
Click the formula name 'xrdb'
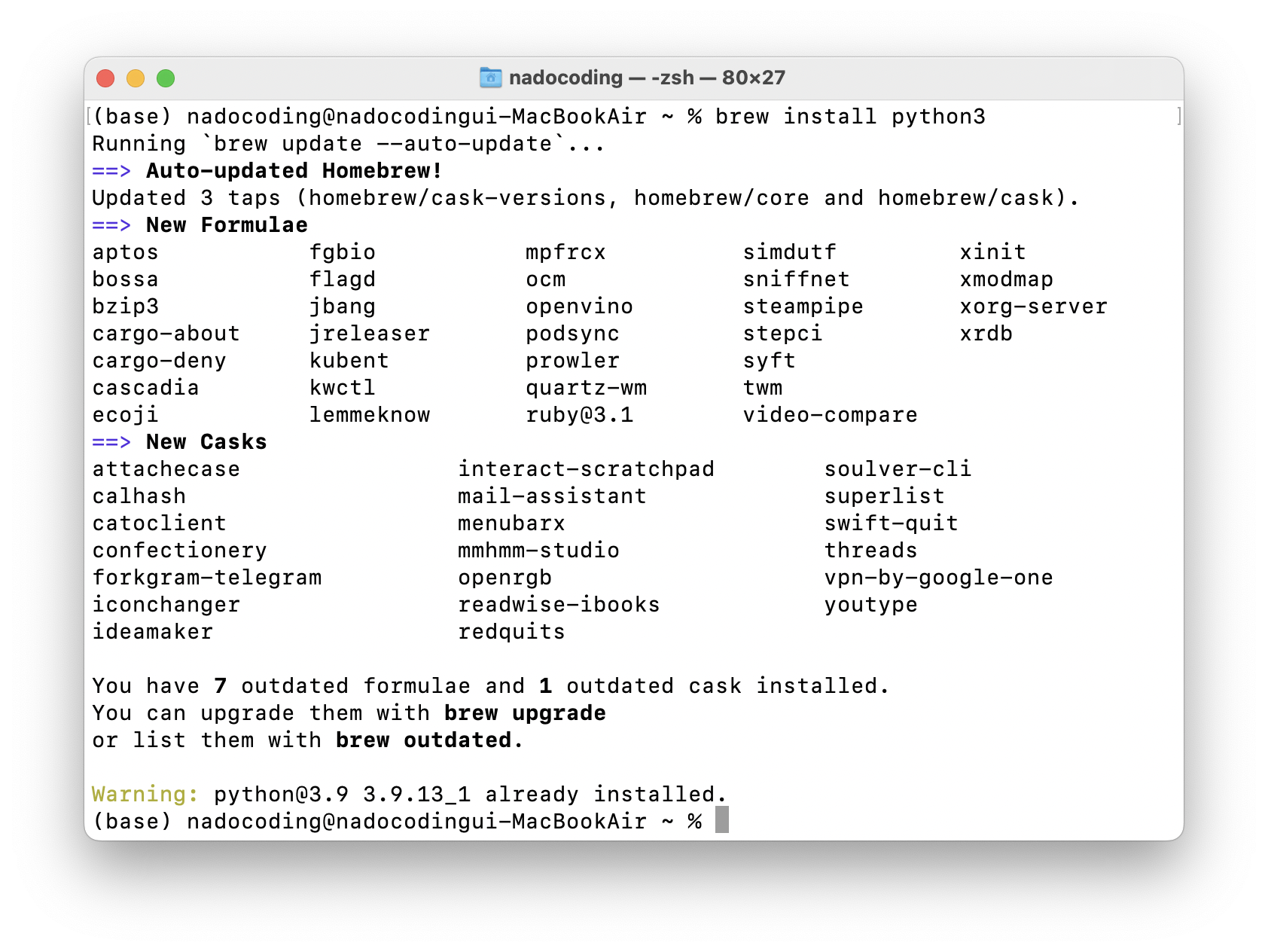pyautogui.click(x=986, y=334)
